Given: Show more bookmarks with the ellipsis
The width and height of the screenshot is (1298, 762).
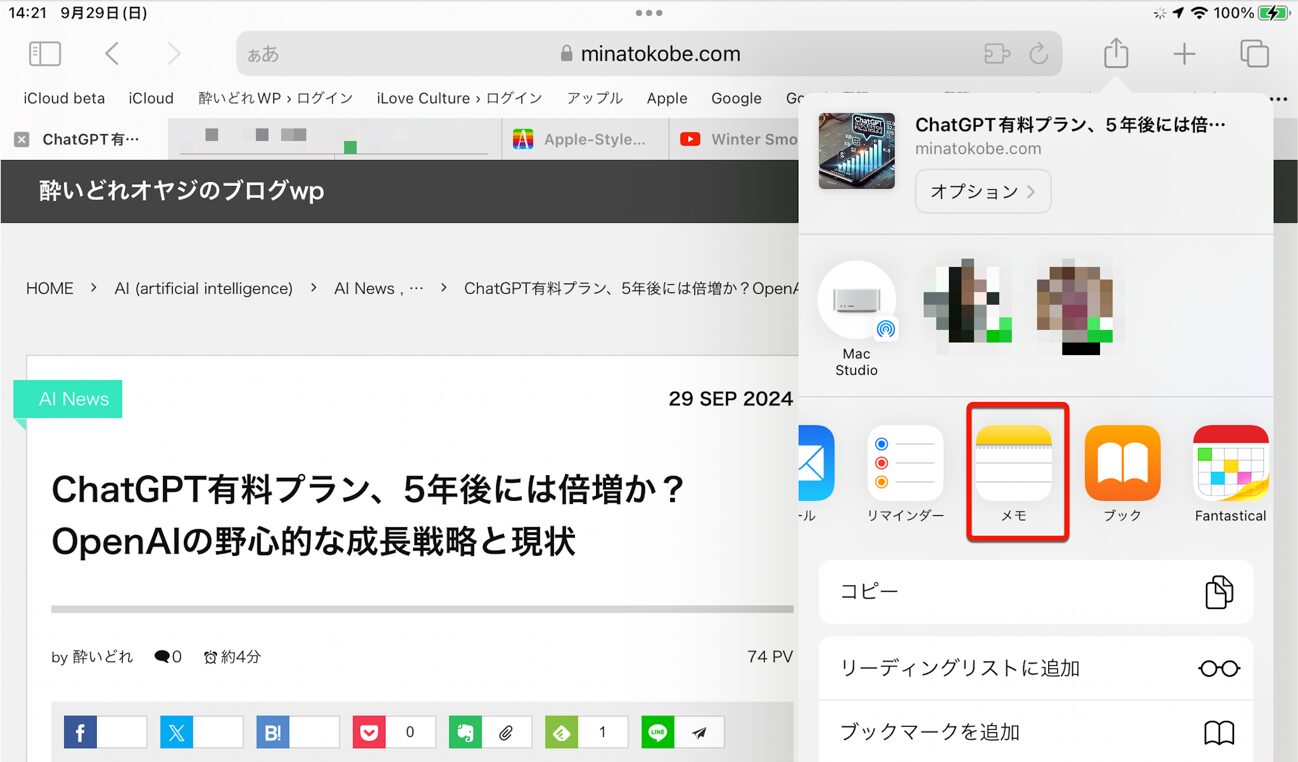Looking at the screenshot, I should pos(1277,99).
